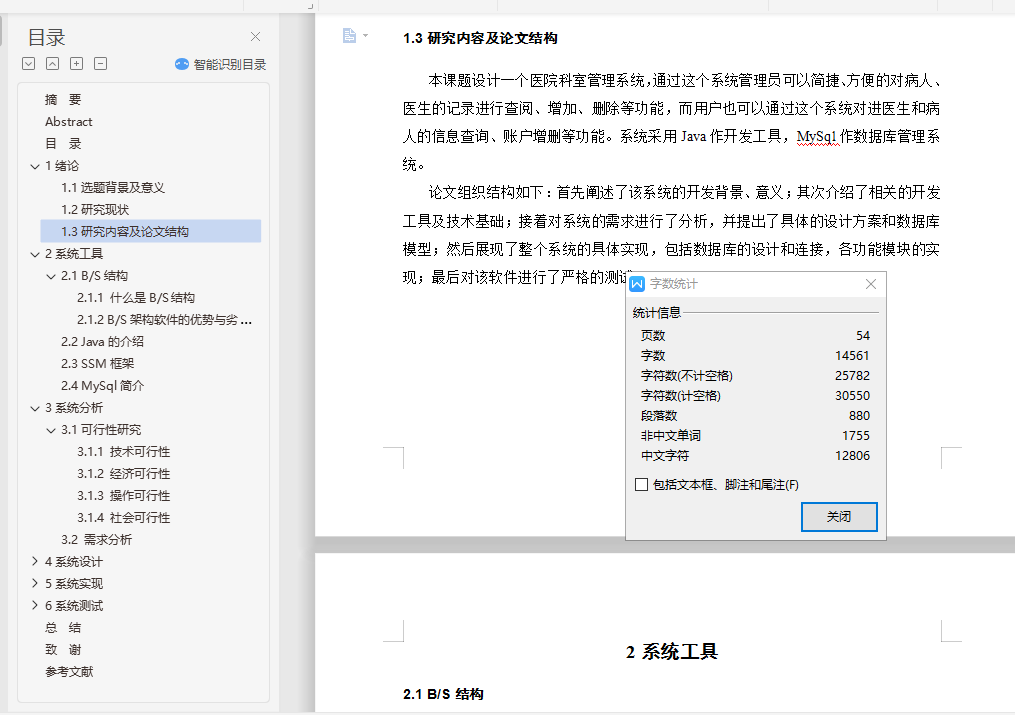Jump to 摘 要 in outline

tap(63, 100)
